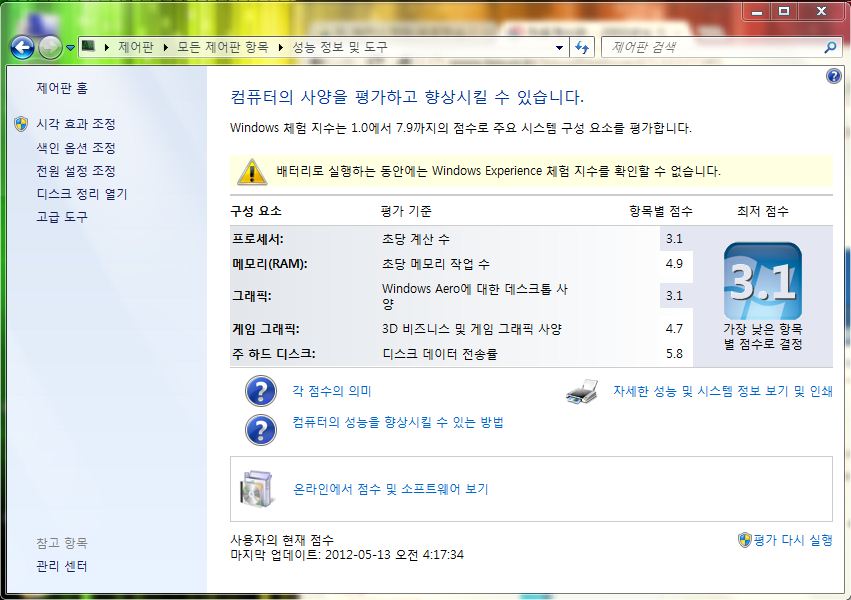The height and width of the screenshot is (600, 851).
Task: Select the 주 하드 디스크: row label
Action: [274, 354]
